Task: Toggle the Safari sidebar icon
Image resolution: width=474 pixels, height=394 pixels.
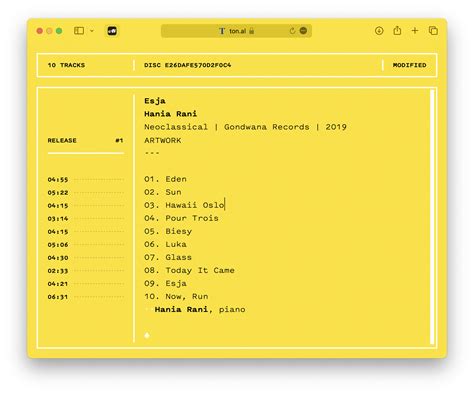Action: [x=79, y=31]
